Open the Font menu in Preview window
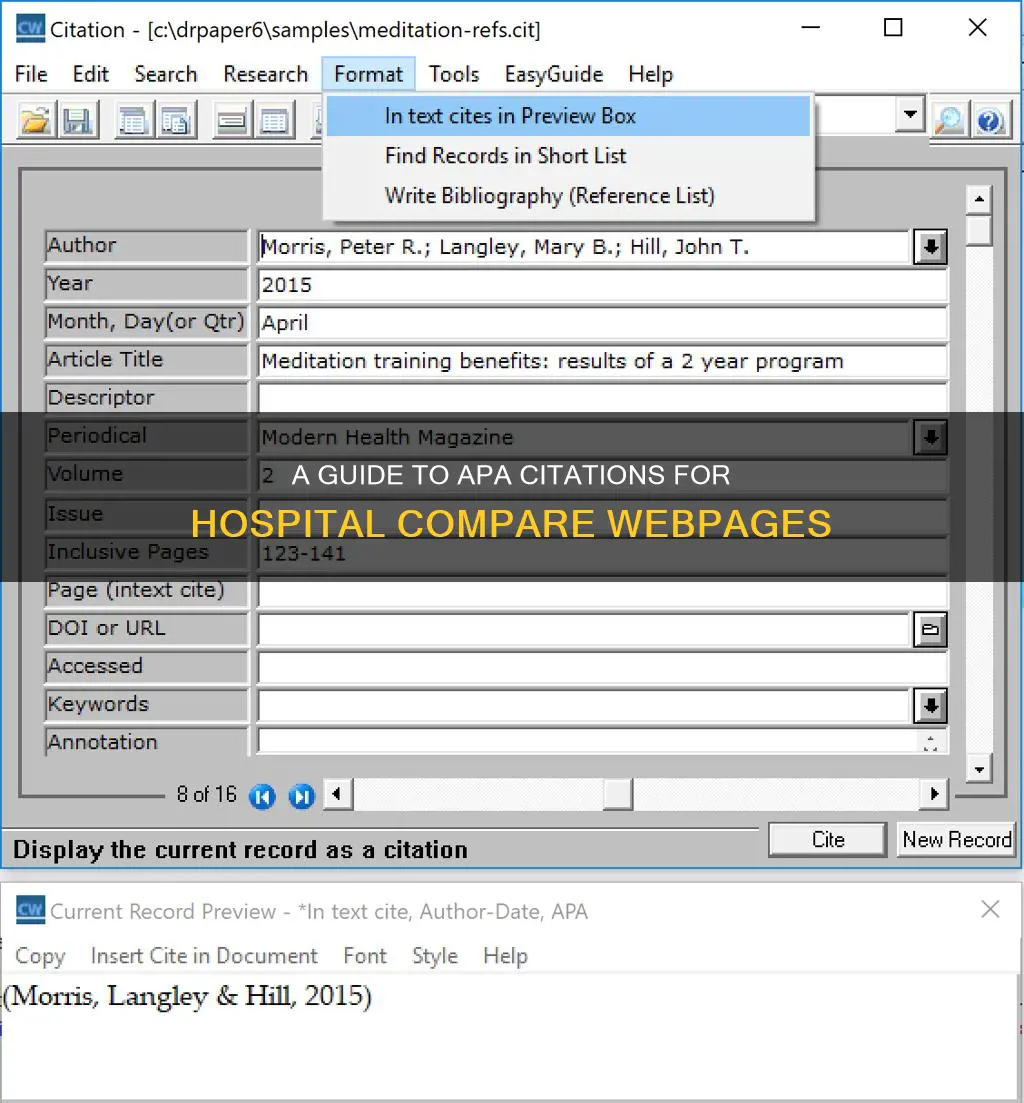 (x=365, y=956)
